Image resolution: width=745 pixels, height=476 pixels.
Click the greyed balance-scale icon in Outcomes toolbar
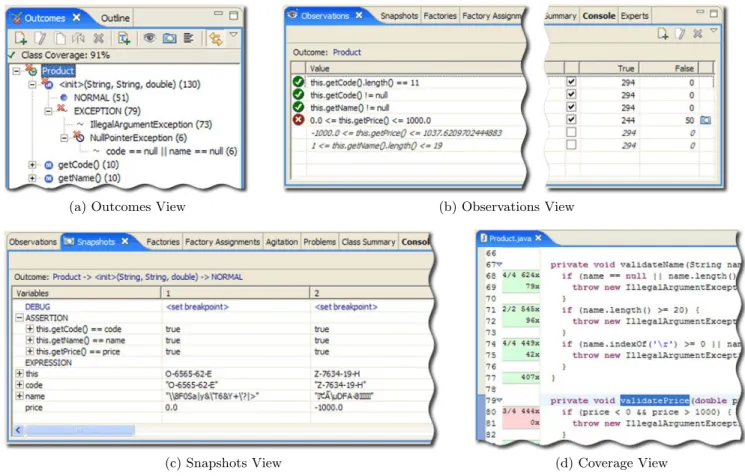click(x=78, y=38)
